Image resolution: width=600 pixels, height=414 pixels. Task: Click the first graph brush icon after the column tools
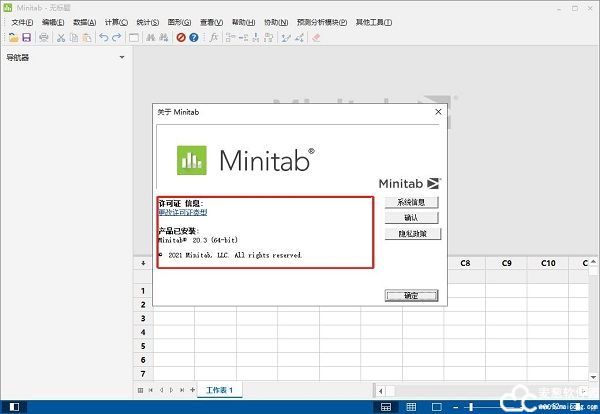pyautogui.click(x=286, y=37)
